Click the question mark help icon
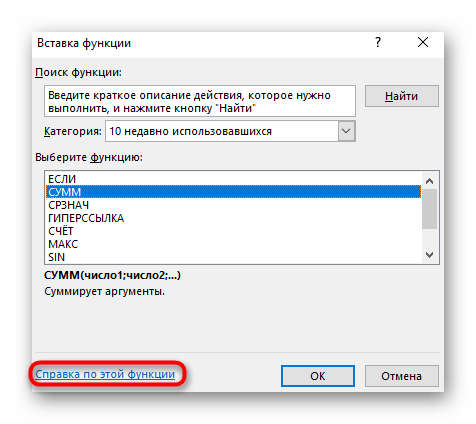Image resolution: width=476 pixels, height=424 pixels. point(378,42)
